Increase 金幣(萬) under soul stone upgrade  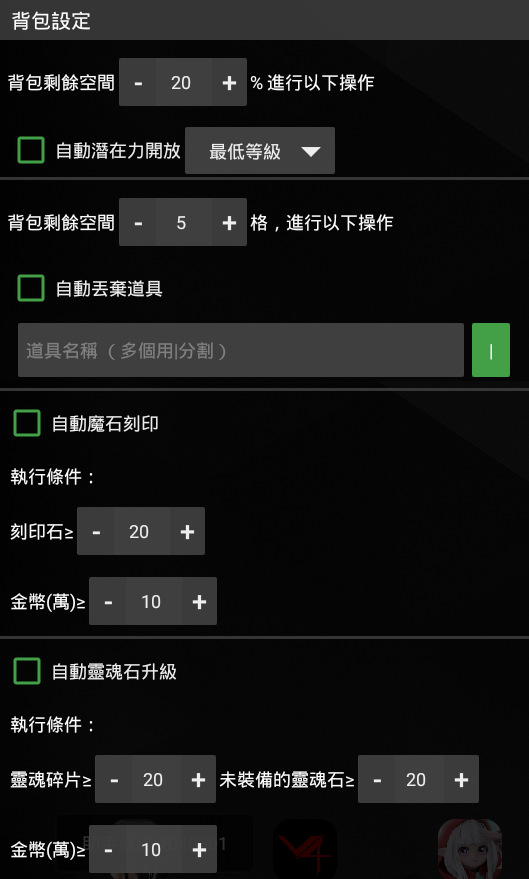[199, 849]
